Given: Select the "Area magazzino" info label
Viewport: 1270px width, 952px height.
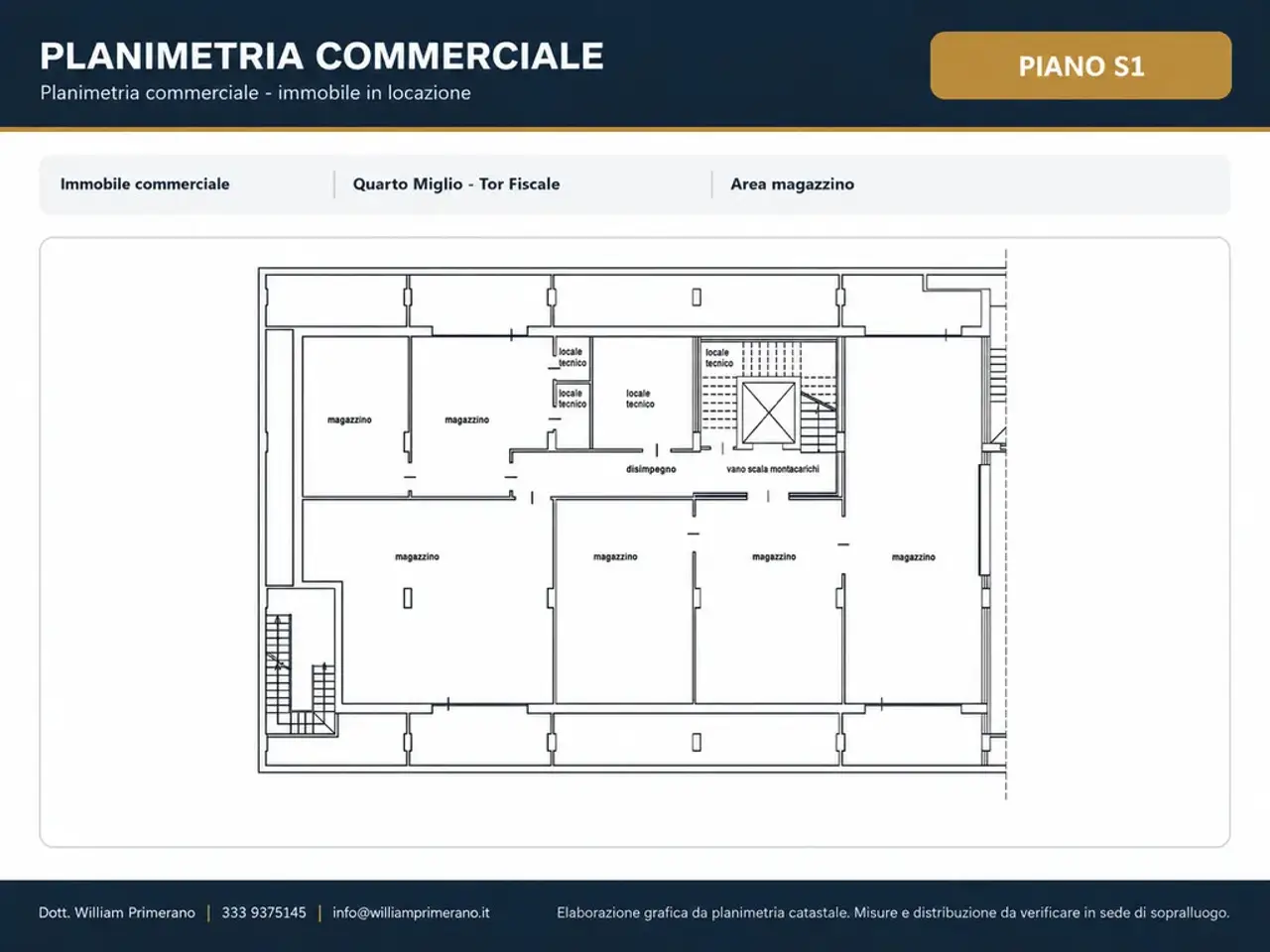Looking at the screenshot, I should coord(792,183).
